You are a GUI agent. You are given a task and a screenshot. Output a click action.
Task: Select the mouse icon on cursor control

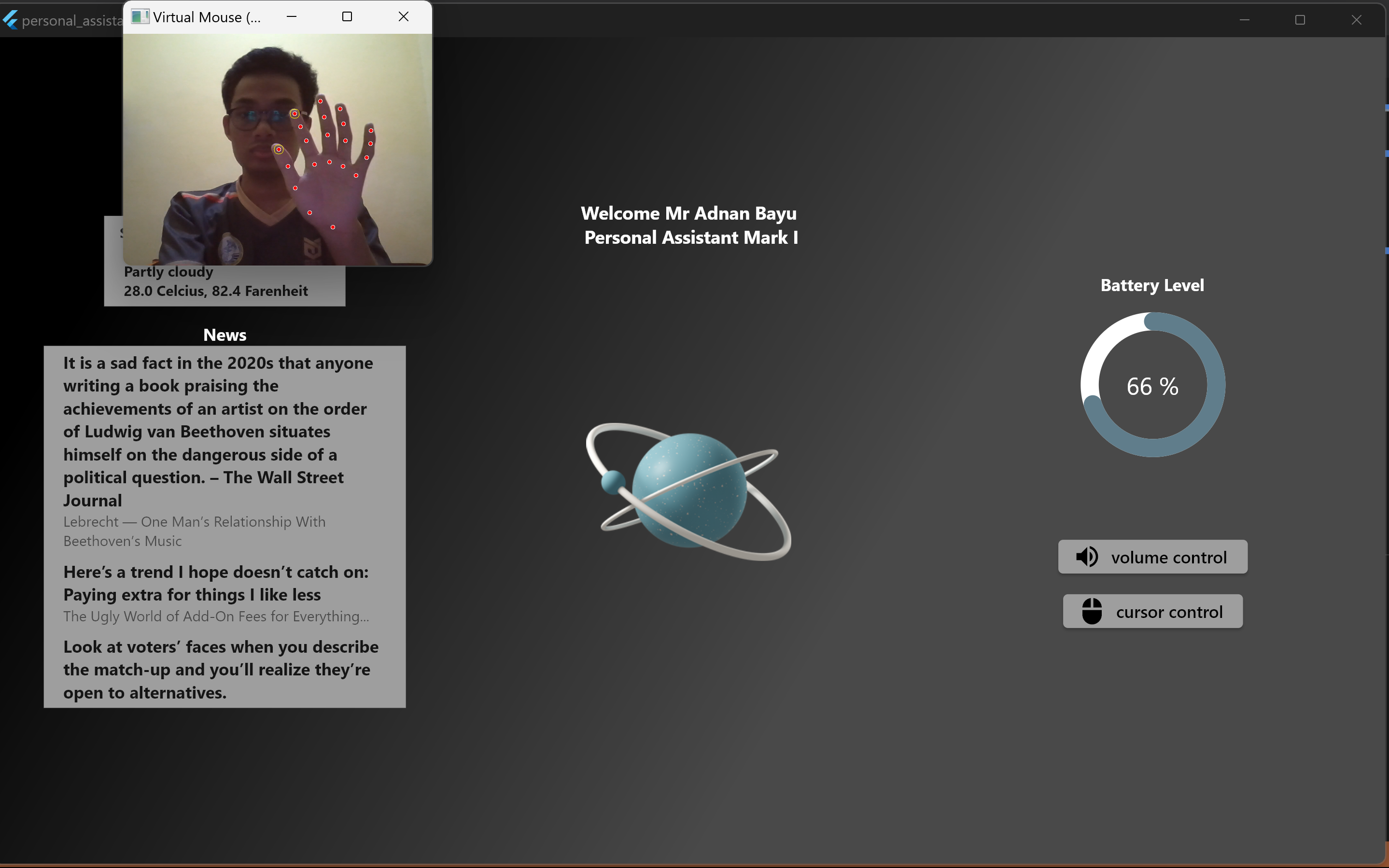point(1092,611)
